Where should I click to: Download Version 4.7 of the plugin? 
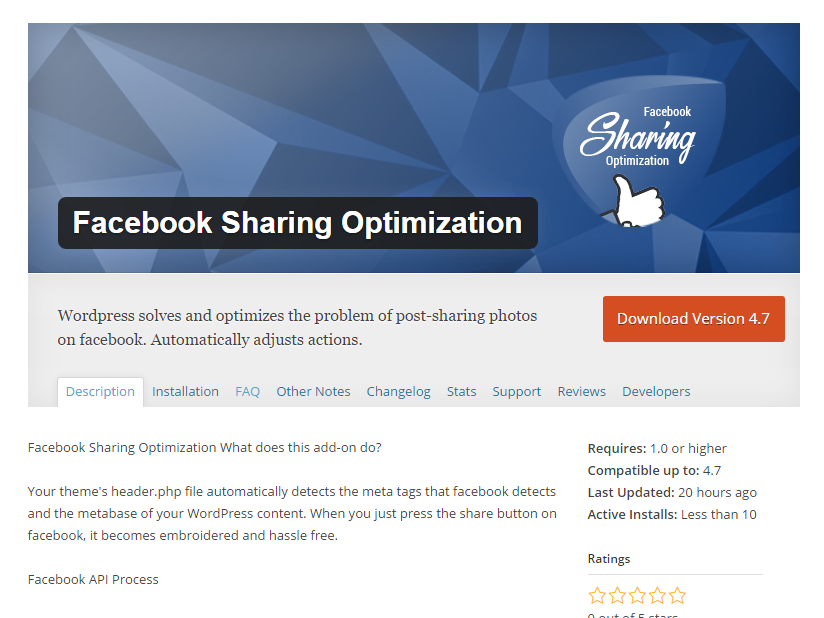(x=693, y=318)
